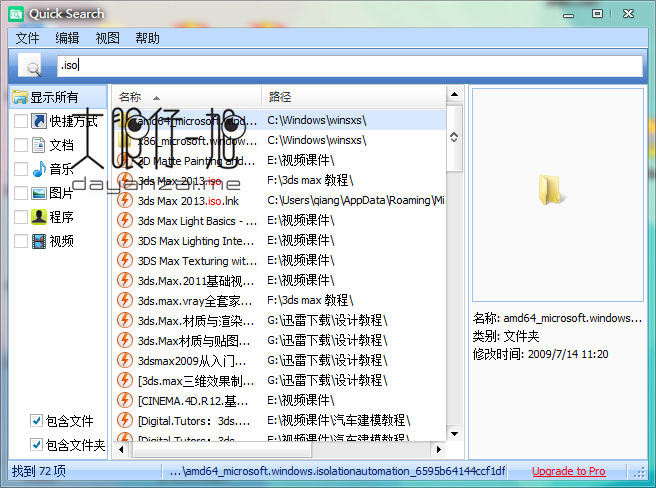Open the 编辑 menu

[x=67, y=38]
